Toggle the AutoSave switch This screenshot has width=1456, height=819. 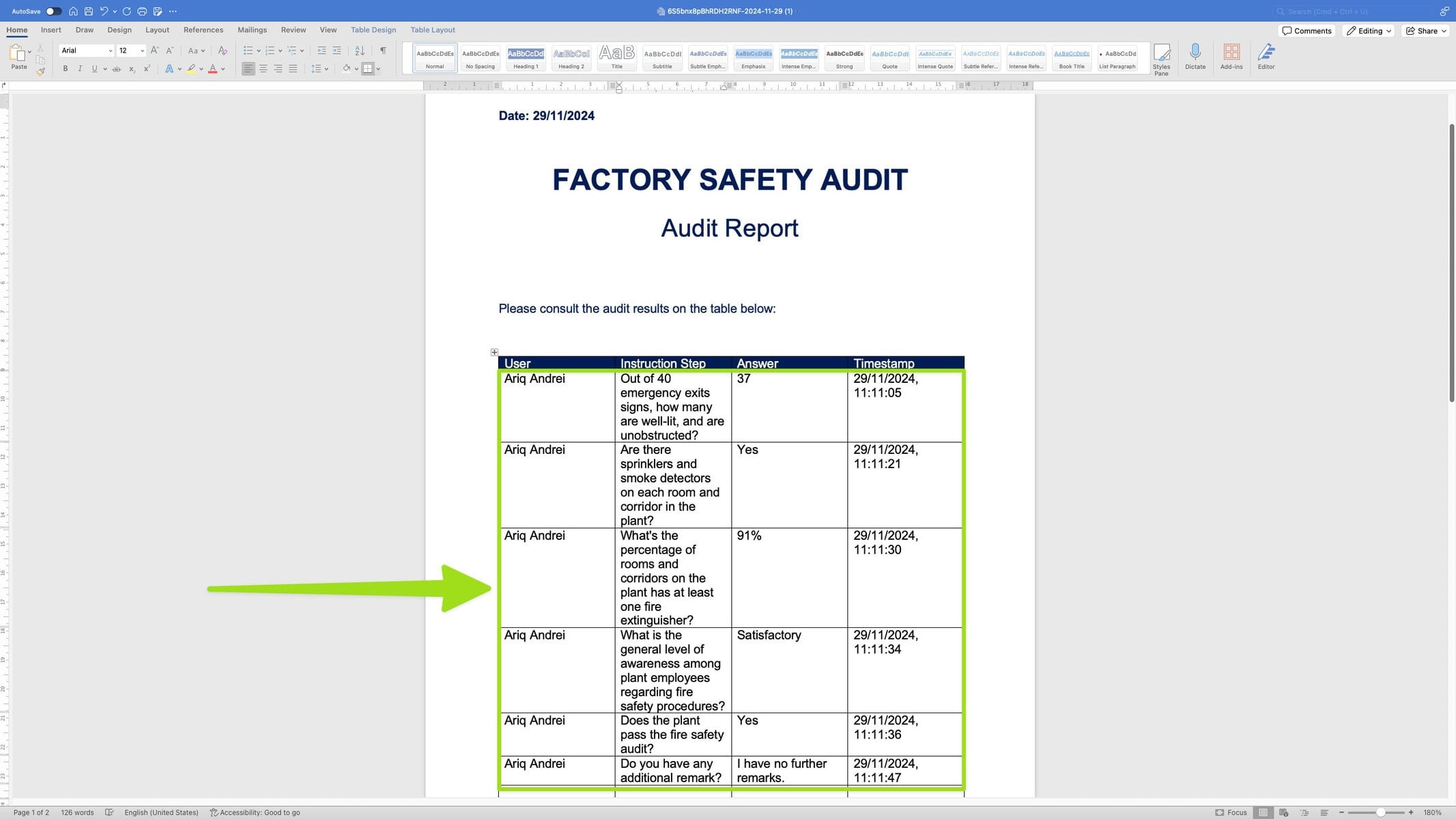[x=53, y=11]
